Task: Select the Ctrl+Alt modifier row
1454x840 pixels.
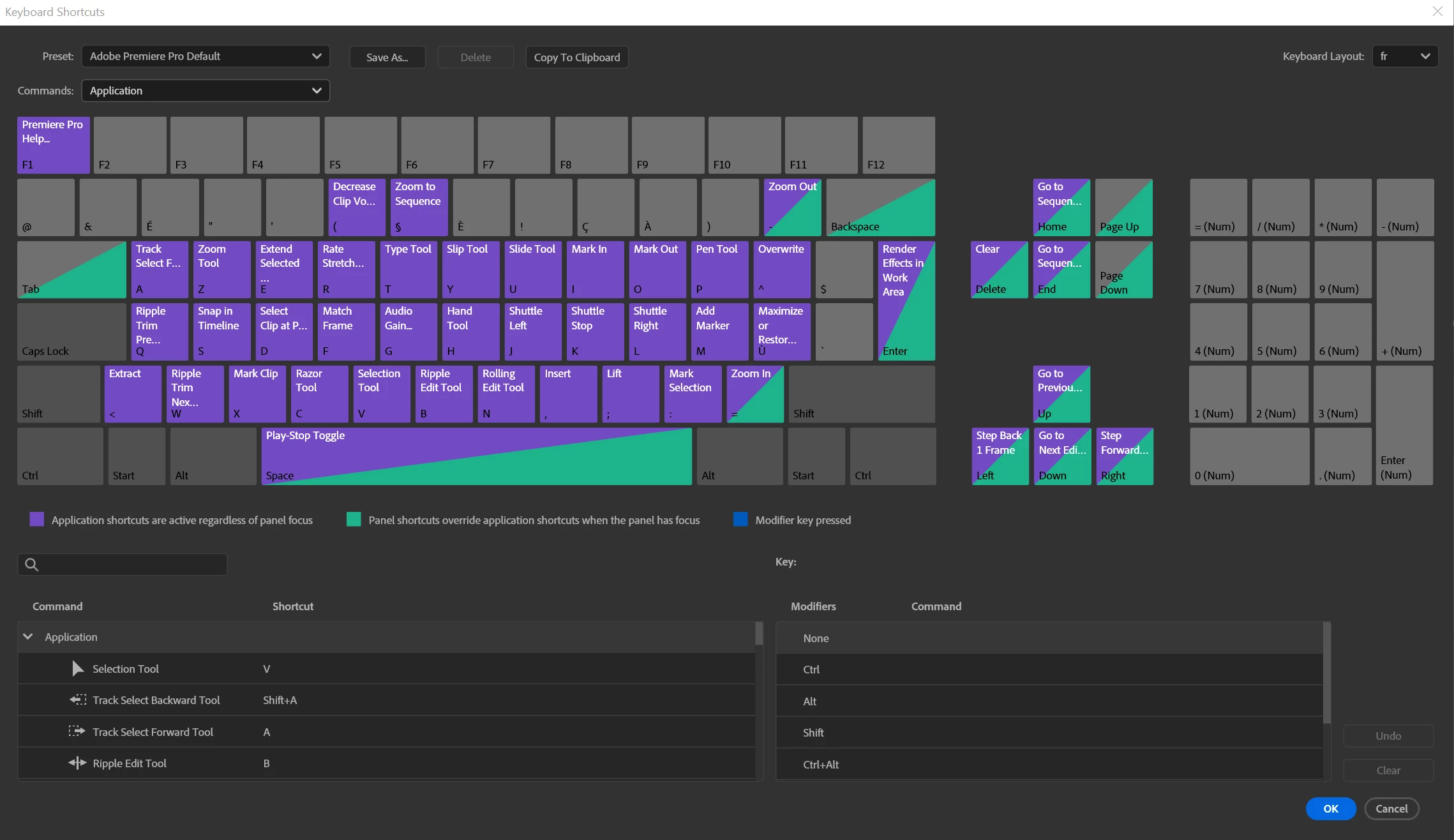Action: click(1049, 764)
